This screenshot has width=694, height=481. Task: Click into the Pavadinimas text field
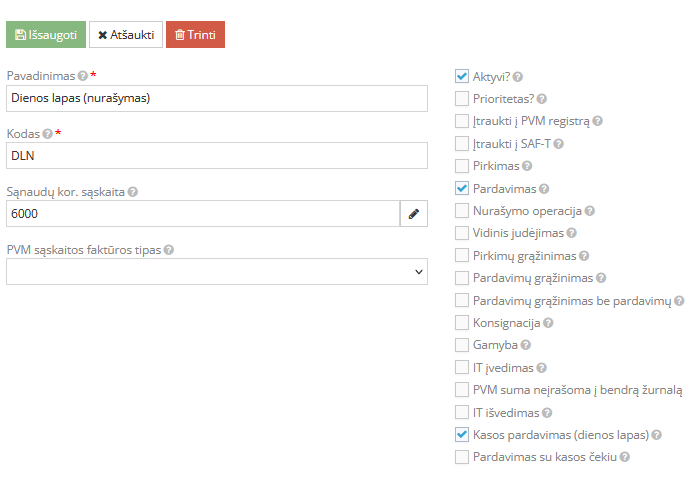click(x=216, y=98)
